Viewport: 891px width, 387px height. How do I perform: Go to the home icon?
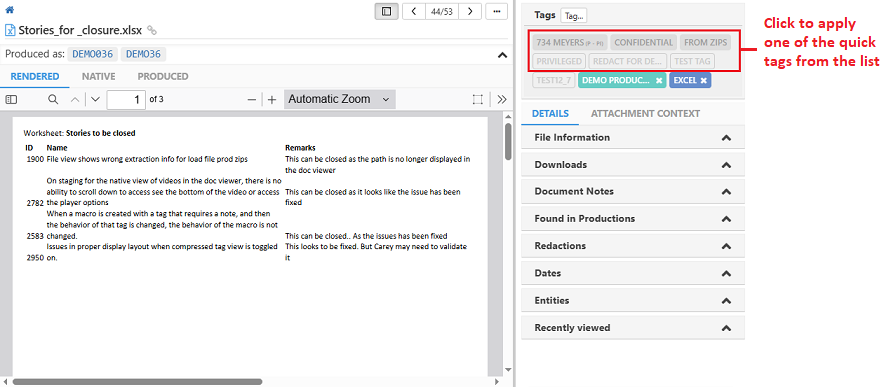click(9, 10)
